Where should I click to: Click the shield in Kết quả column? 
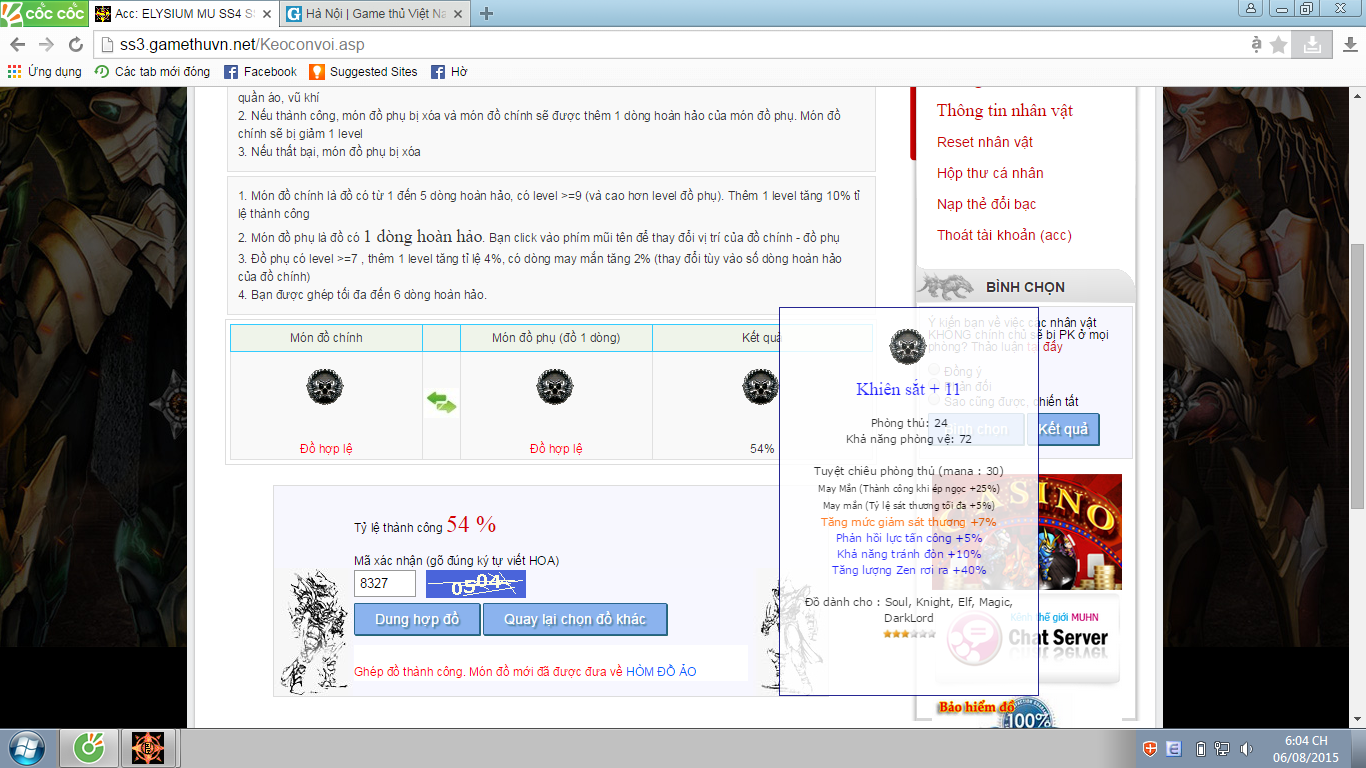tap(761, 386)
